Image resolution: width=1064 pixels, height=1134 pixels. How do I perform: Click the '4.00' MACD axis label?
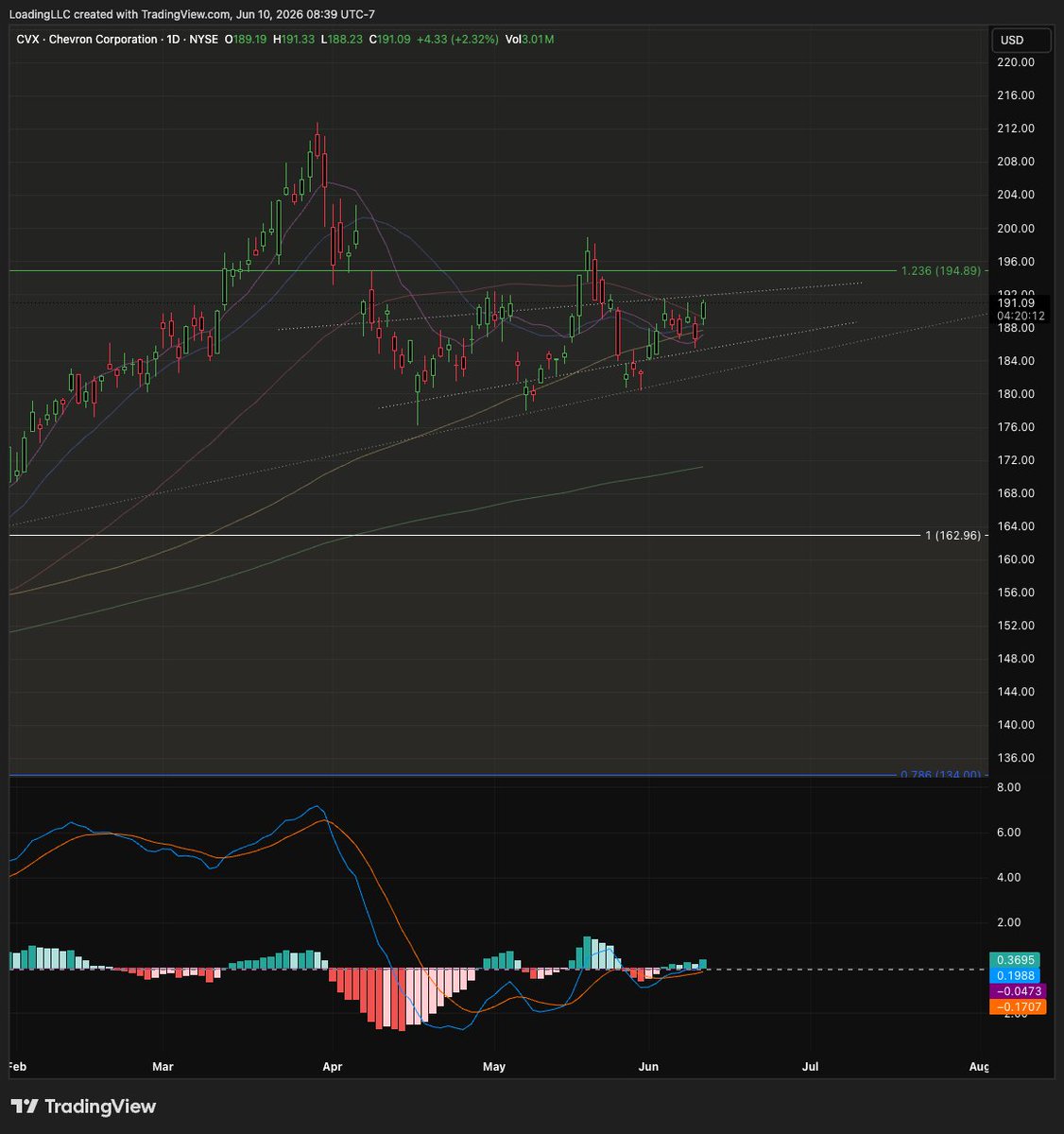coord(1007,877)
